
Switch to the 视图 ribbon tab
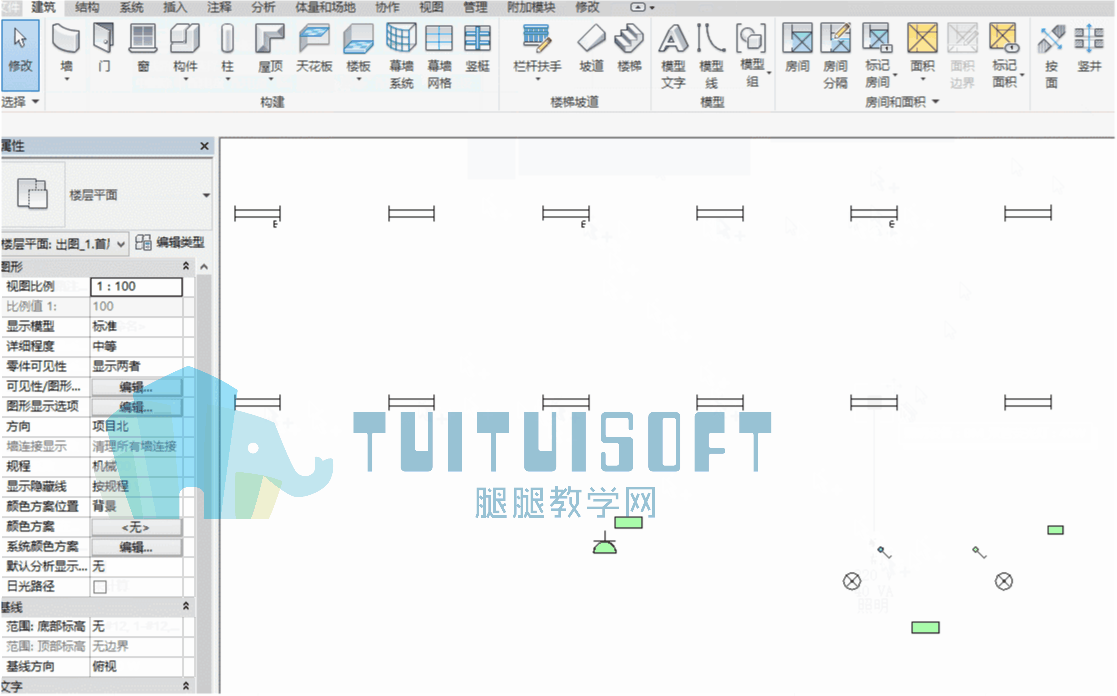point(431,7)
